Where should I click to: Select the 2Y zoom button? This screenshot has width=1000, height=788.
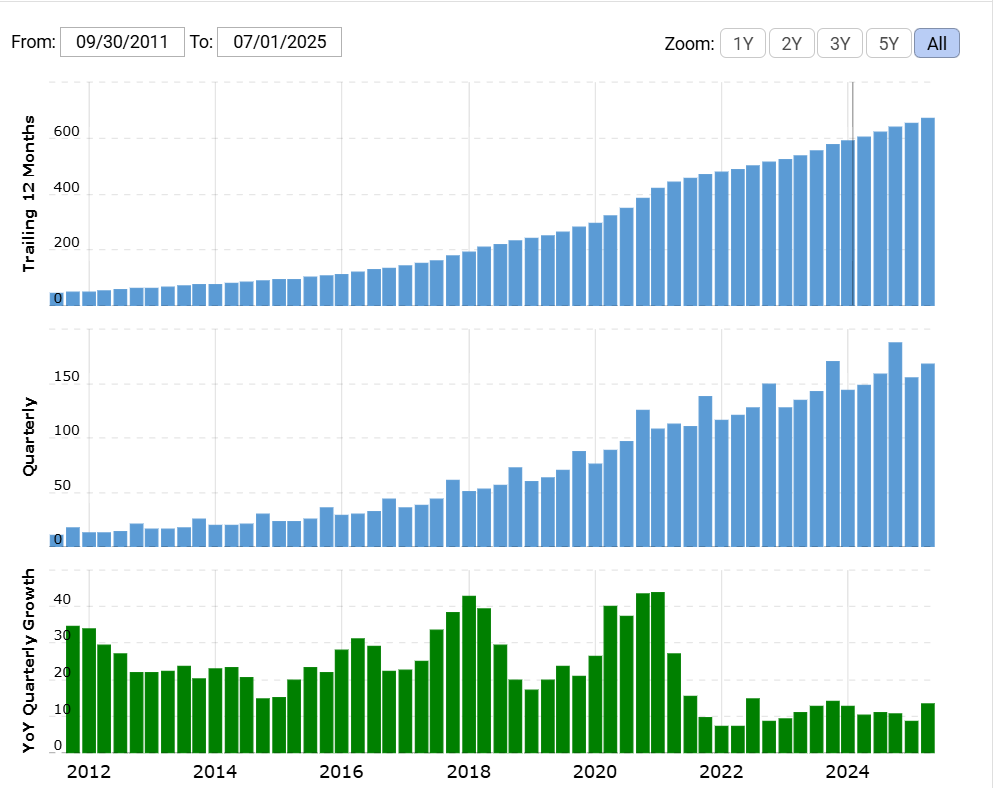point(791,43)
